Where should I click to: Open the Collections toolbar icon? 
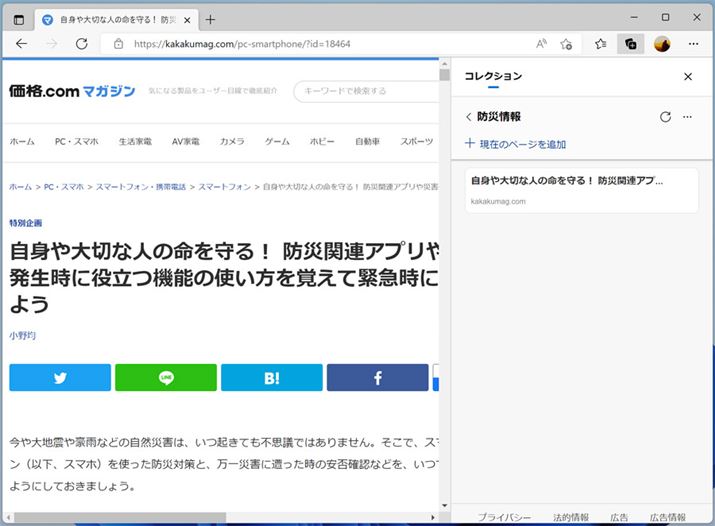[x=630, y=44]
